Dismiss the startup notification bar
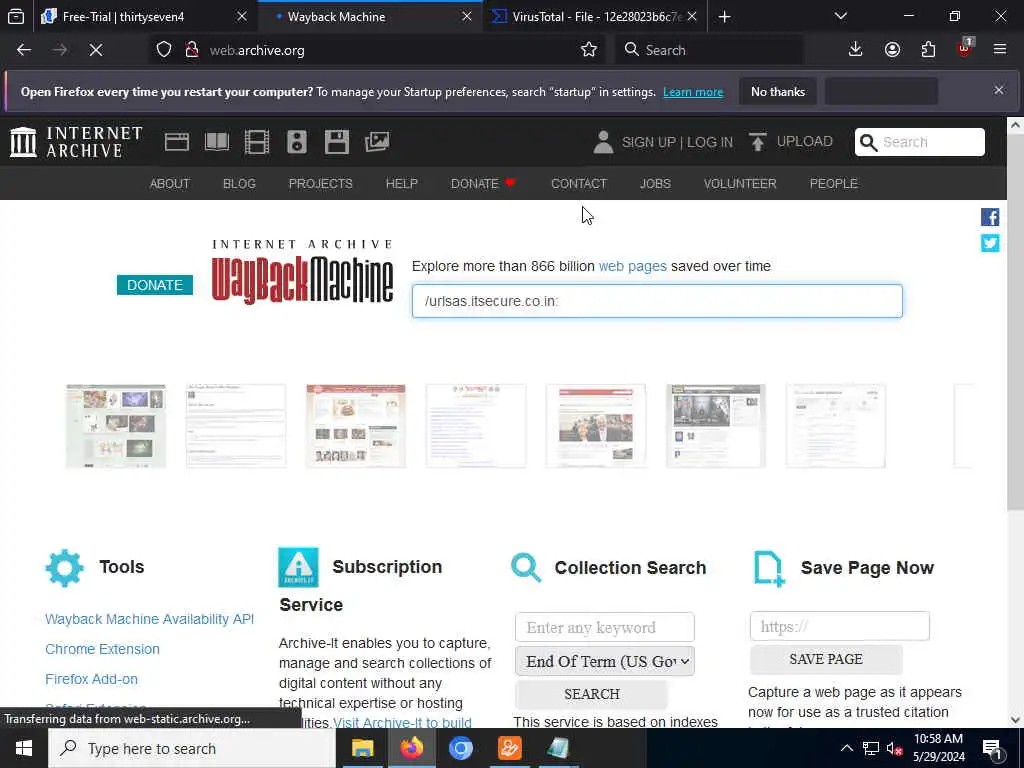1024x768 pixels. pos(999,90)
